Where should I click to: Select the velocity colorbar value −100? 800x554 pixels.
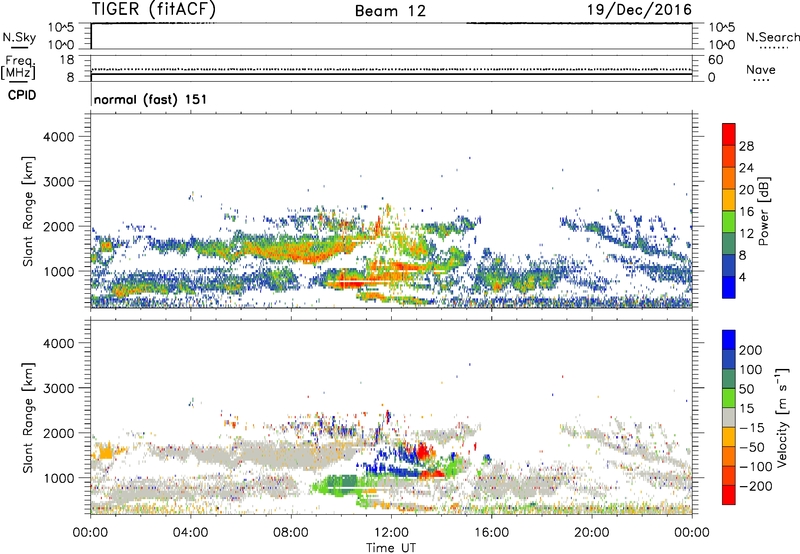coord(755,466)
